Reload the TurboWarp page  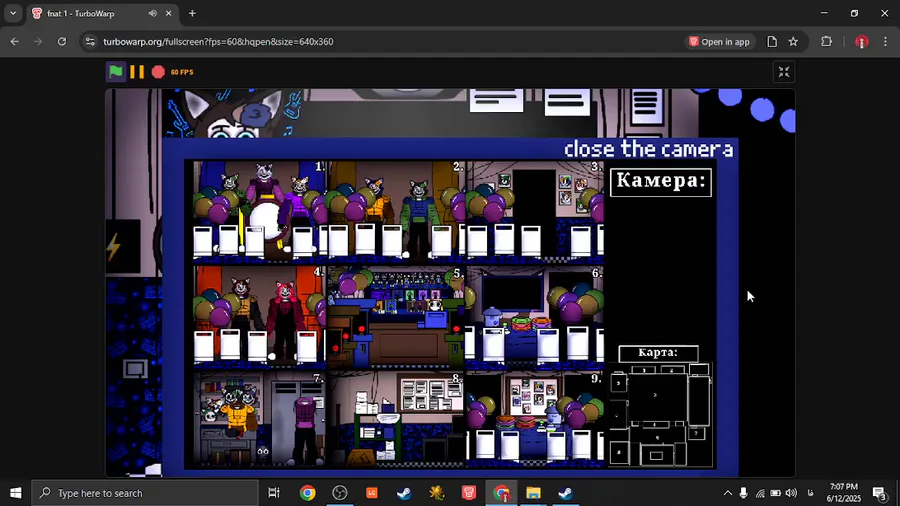(x=61, y=41)
